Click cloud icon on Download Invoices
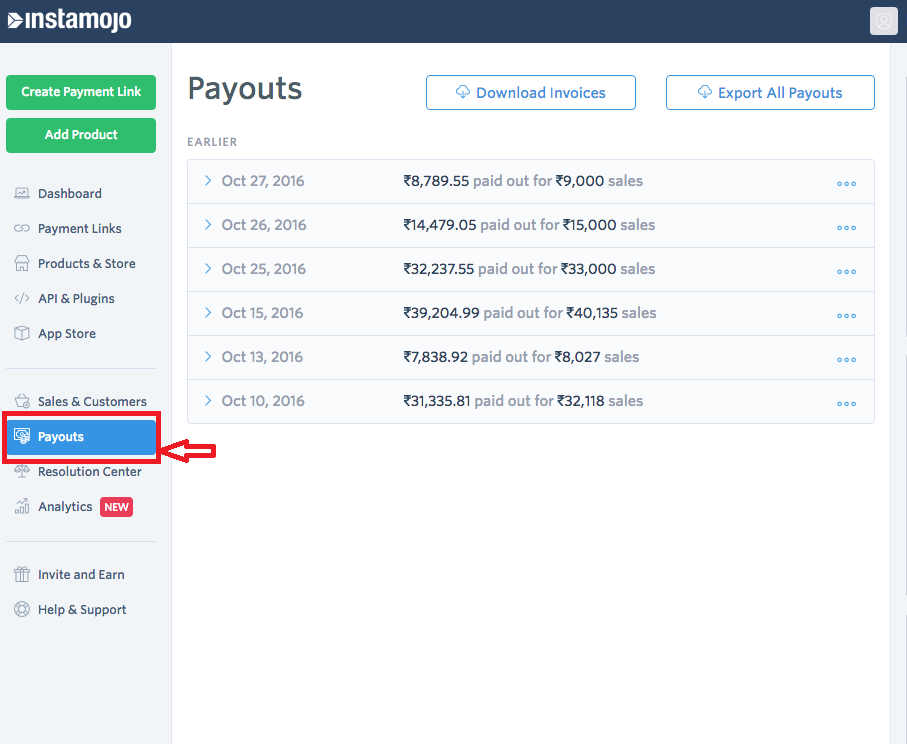Screen dimensions: 907x744 pos(463,91)
